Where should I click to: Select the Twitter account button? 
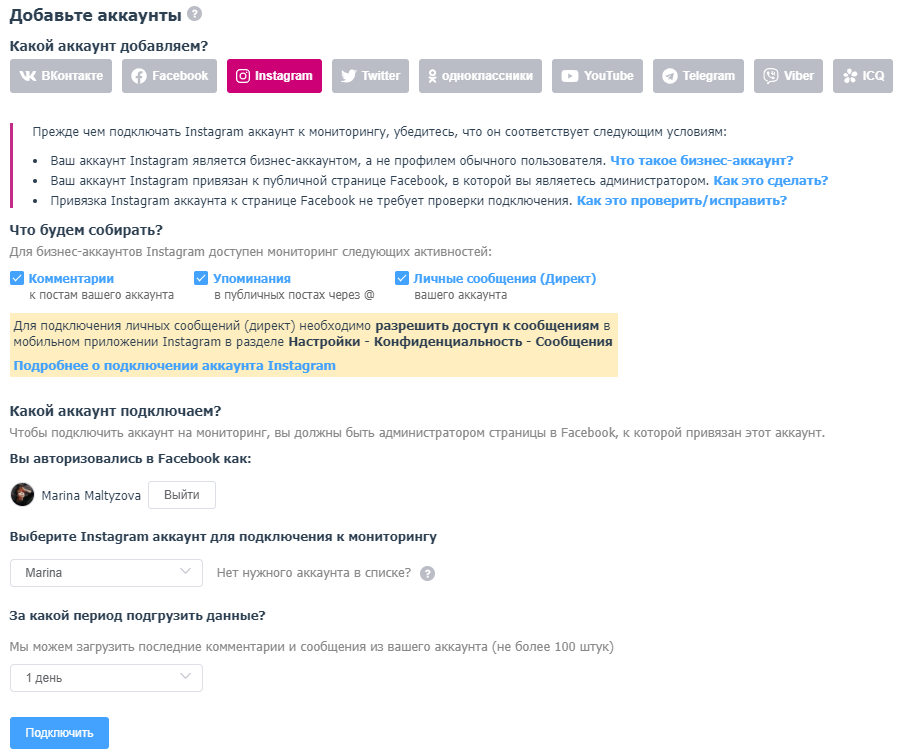tap(370, 76)
